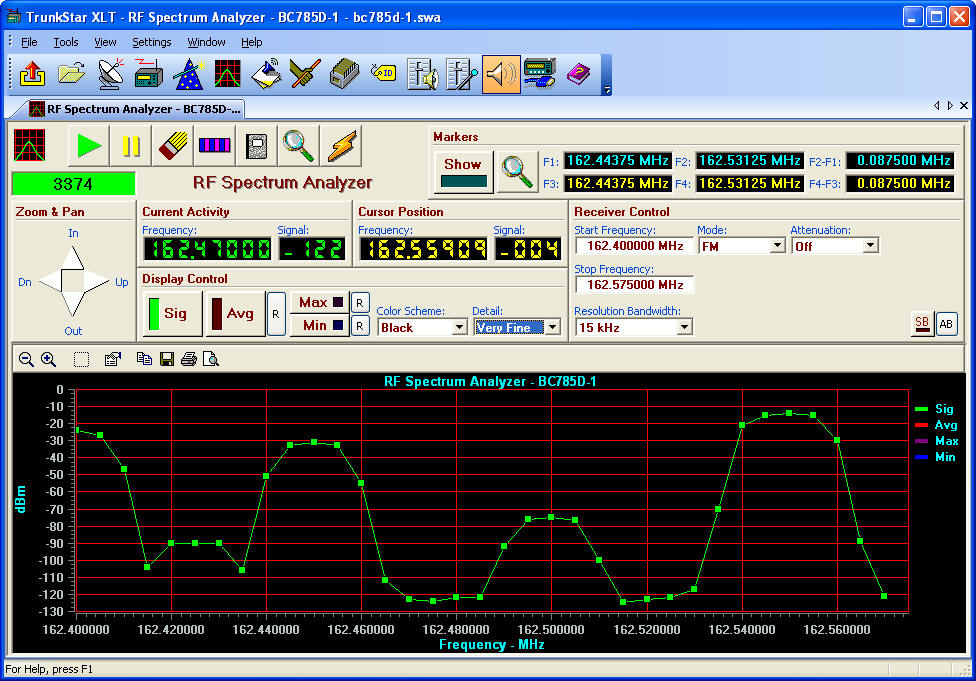Click the dashed selection rectangle icon
The height and width of the screenshot is (681, 976).
82,359
